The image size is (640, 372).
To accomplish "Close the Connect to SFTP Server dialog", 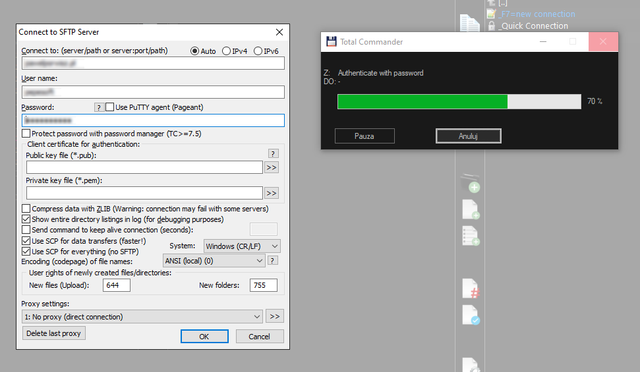I will click(x=279, y=32).
